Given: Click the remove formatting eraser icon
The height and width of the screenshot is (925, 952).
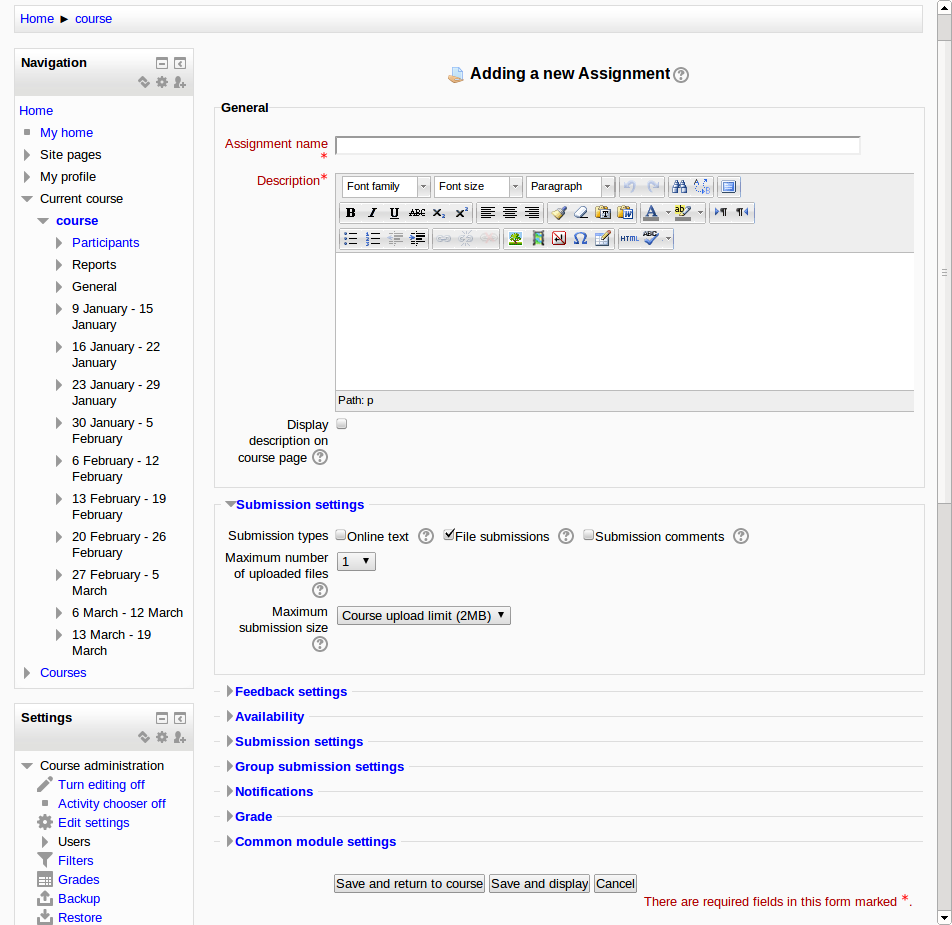Looking at the screenshot, I should click(x=580, y=212).
